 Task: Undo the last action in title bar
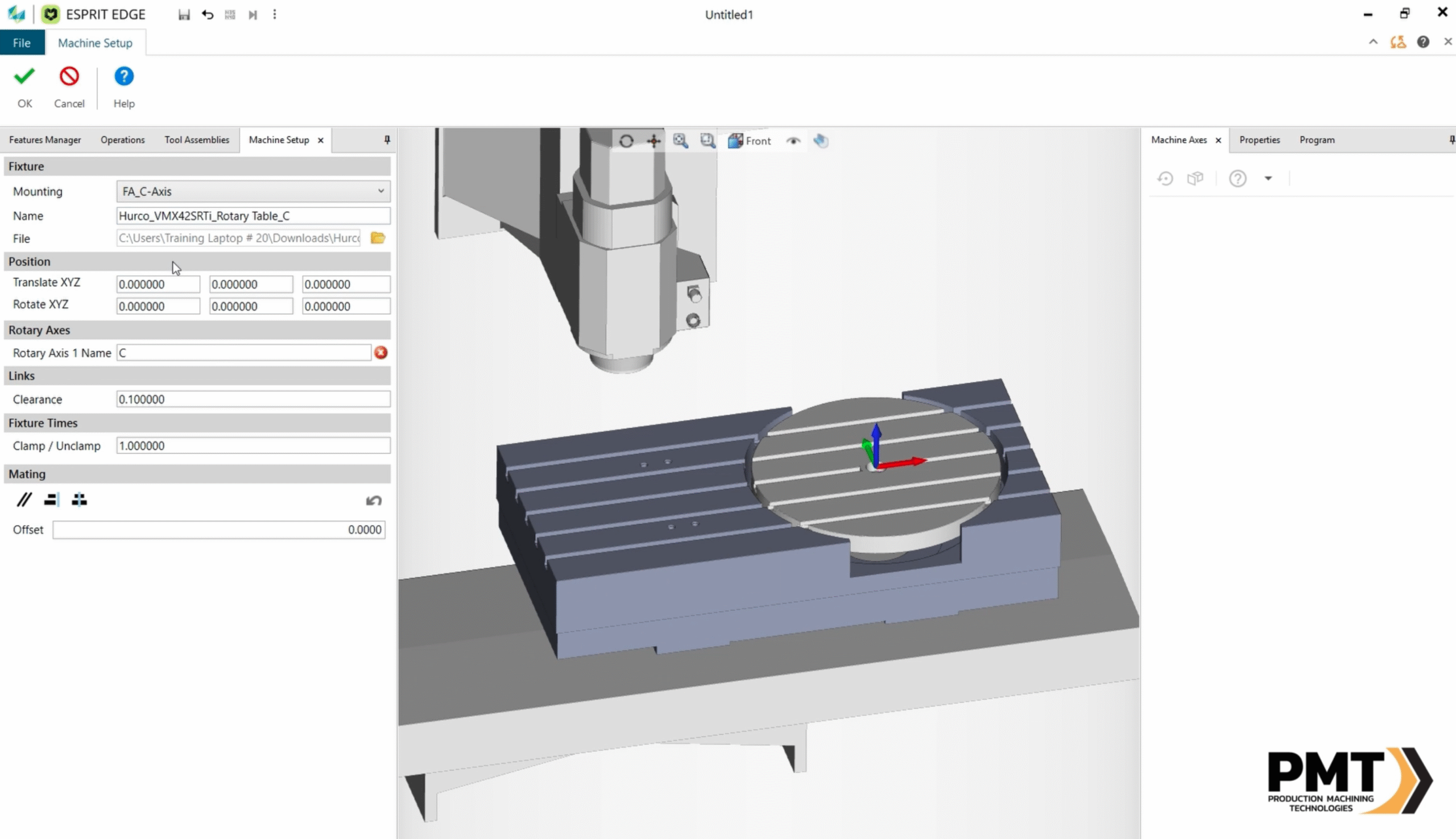tap(208, 14)
